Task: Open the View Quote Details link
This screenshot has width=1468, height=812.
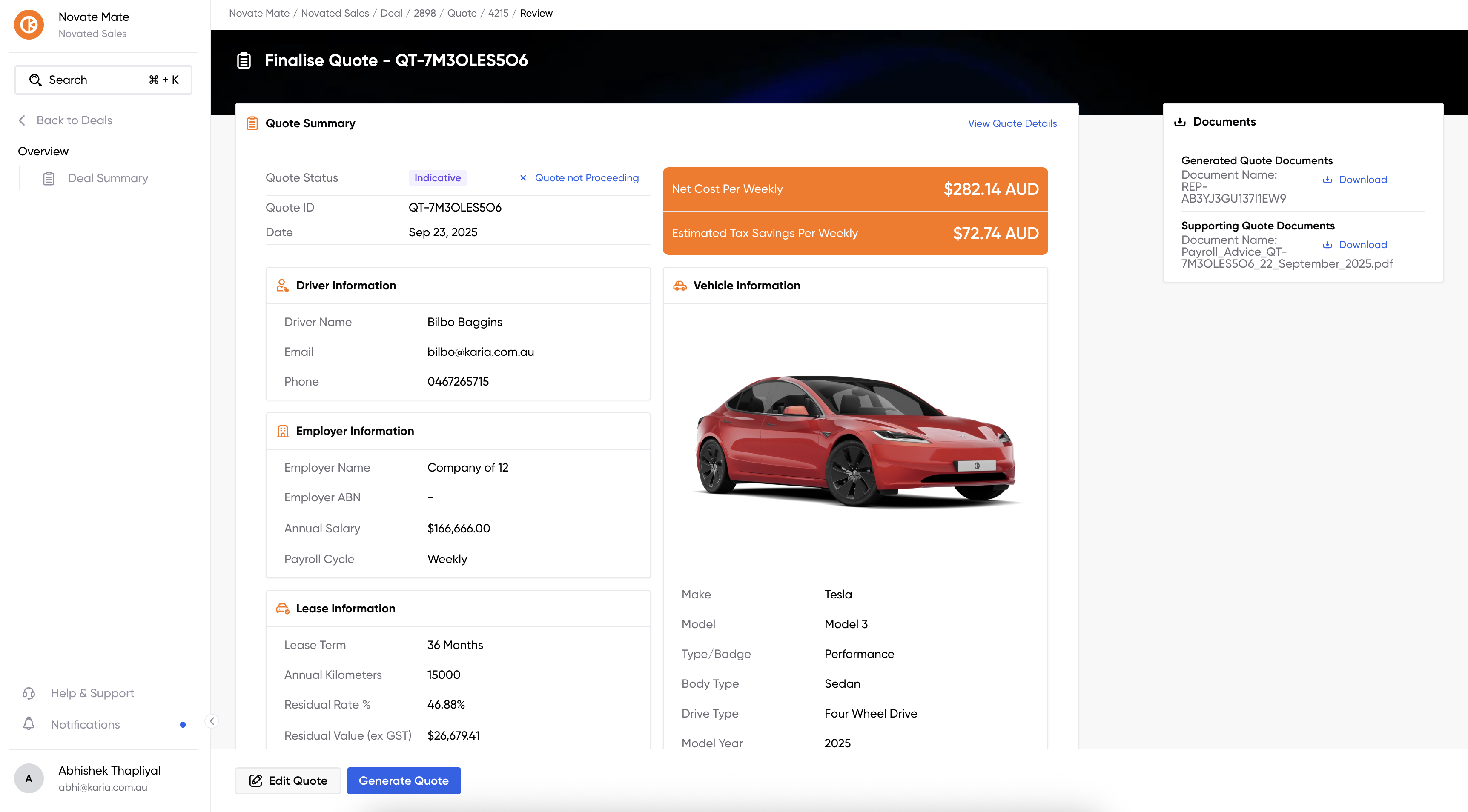Action: [x=1012, y=123]
